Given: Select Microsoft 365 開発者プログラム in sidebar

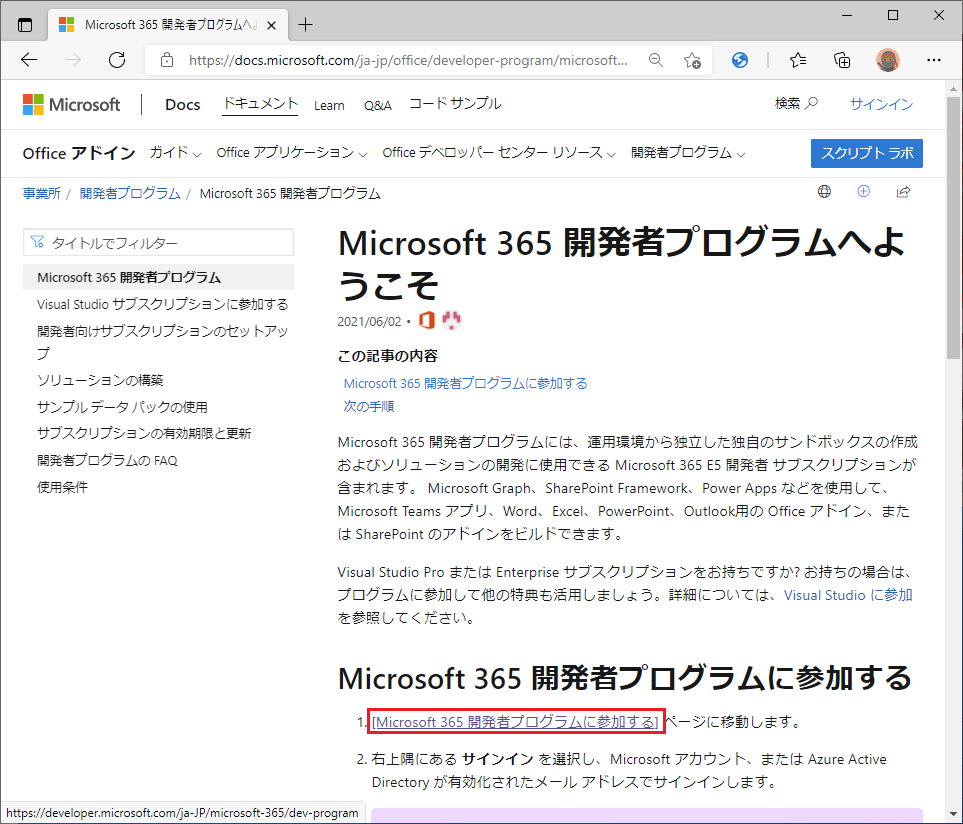Looking at the screenshot, I should coord(158,277).
